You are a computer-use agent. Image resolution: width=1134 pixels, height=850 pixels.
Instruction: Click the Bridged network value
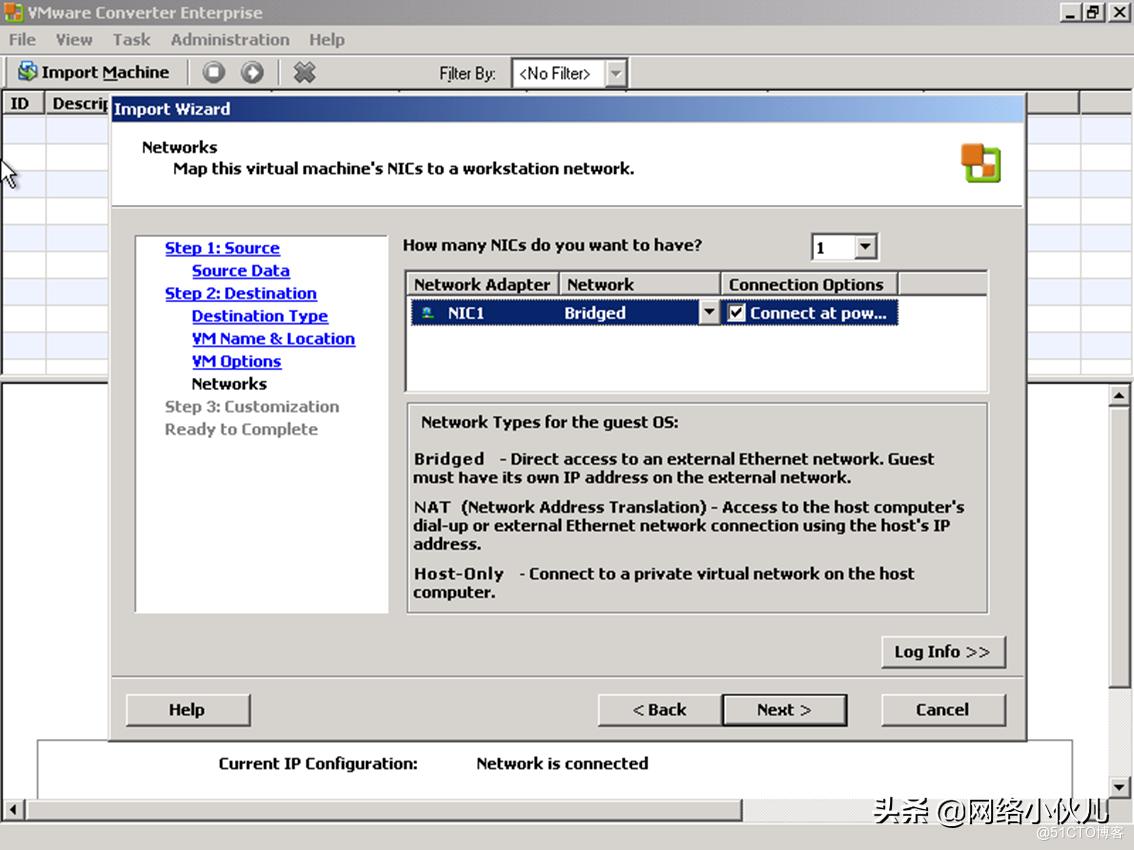(x=594, y=313)
